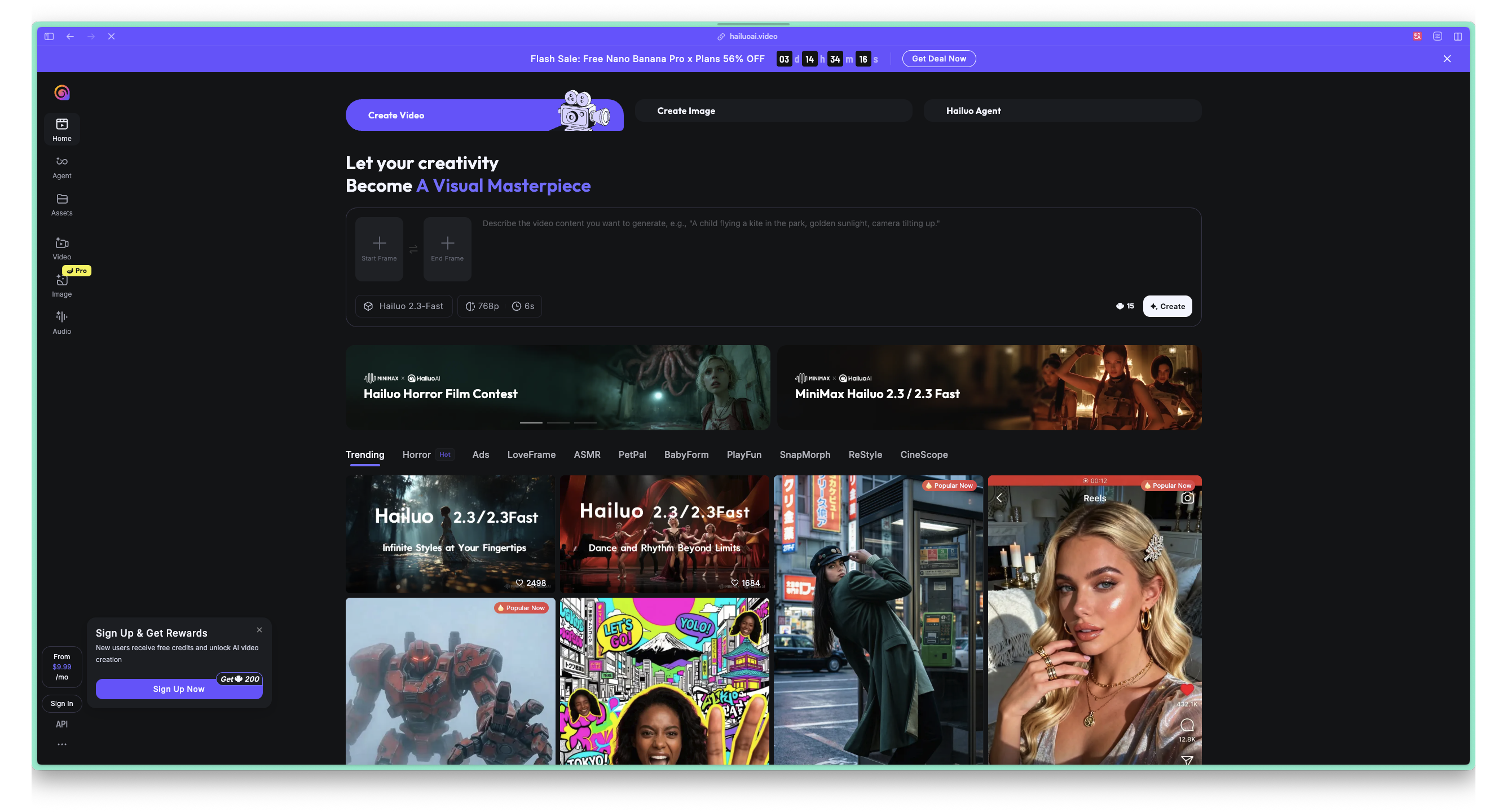Switch to the Ads tab
The width and height of the screenshot is (1507, 812).
tap(481, 454)
